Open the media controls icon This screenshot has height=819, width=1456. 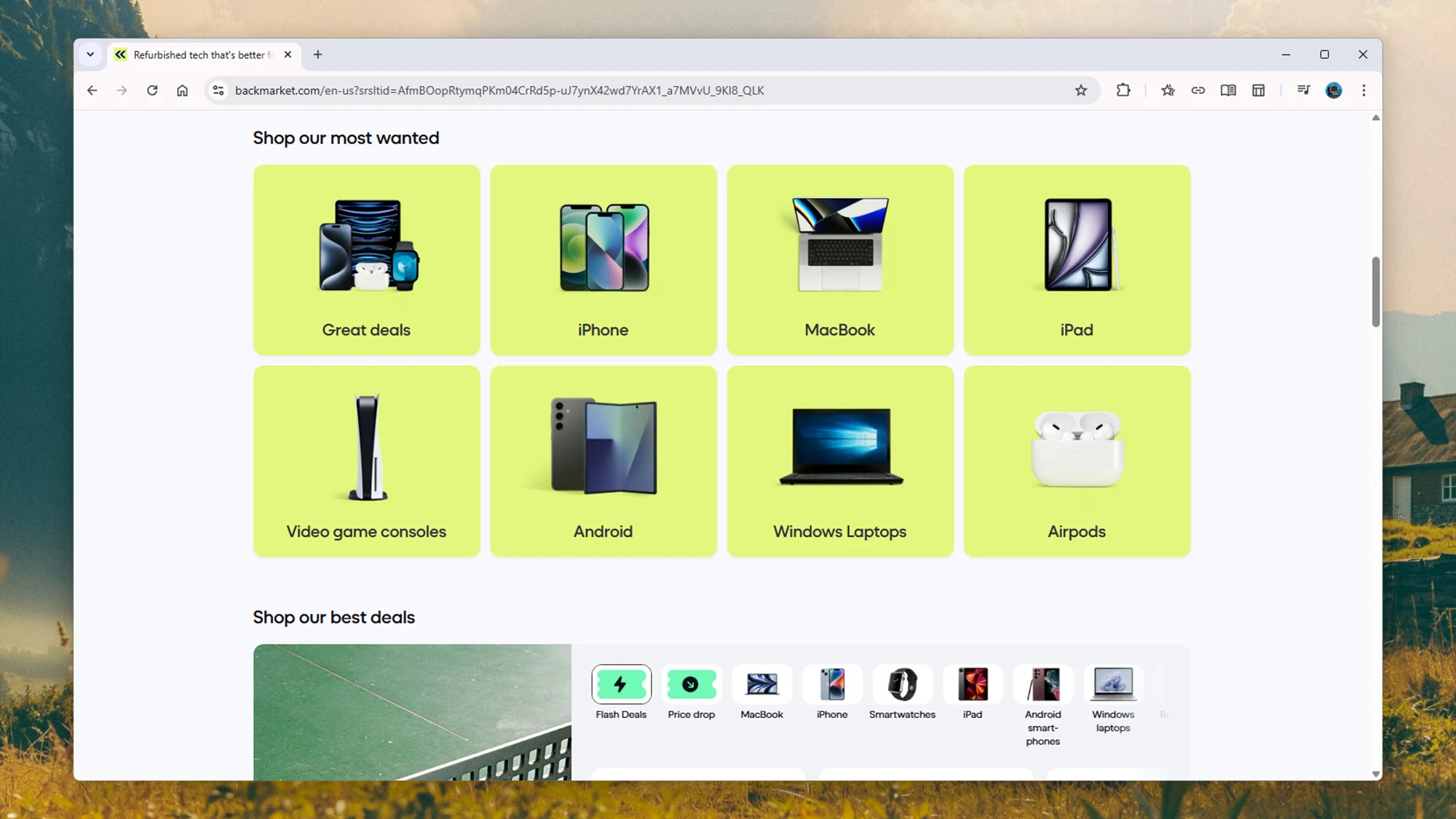pos(1303,90)
